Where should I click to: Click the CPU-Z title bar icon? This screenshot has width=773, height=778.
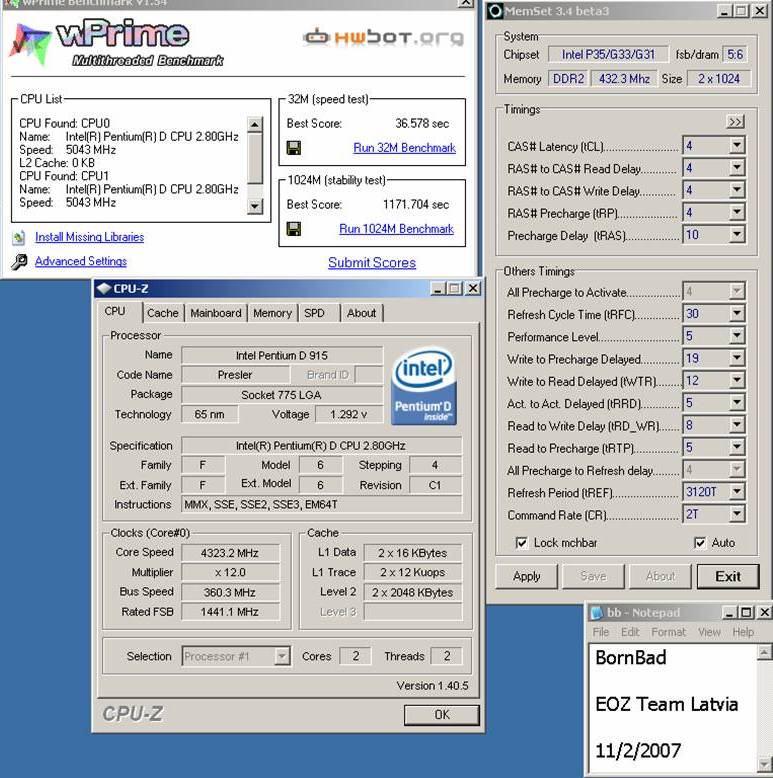[103, 289]
